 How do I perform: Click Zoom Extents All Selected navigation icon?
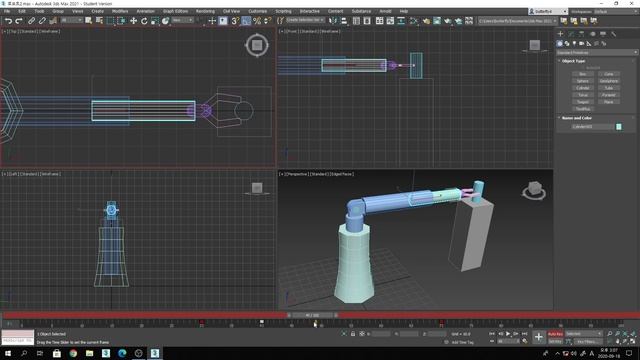click(633, 334)
